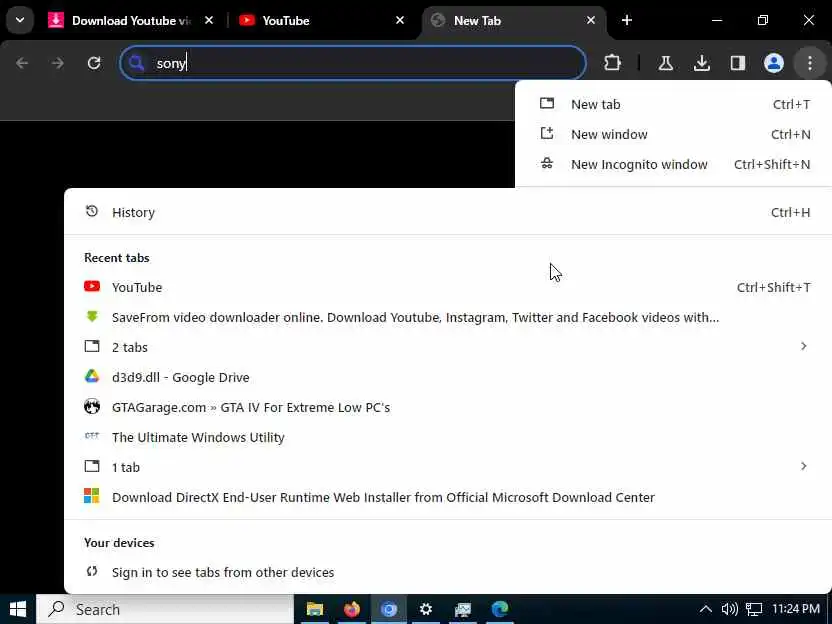
Task: Open the profile avatar icon
Action: click(774, 63)
